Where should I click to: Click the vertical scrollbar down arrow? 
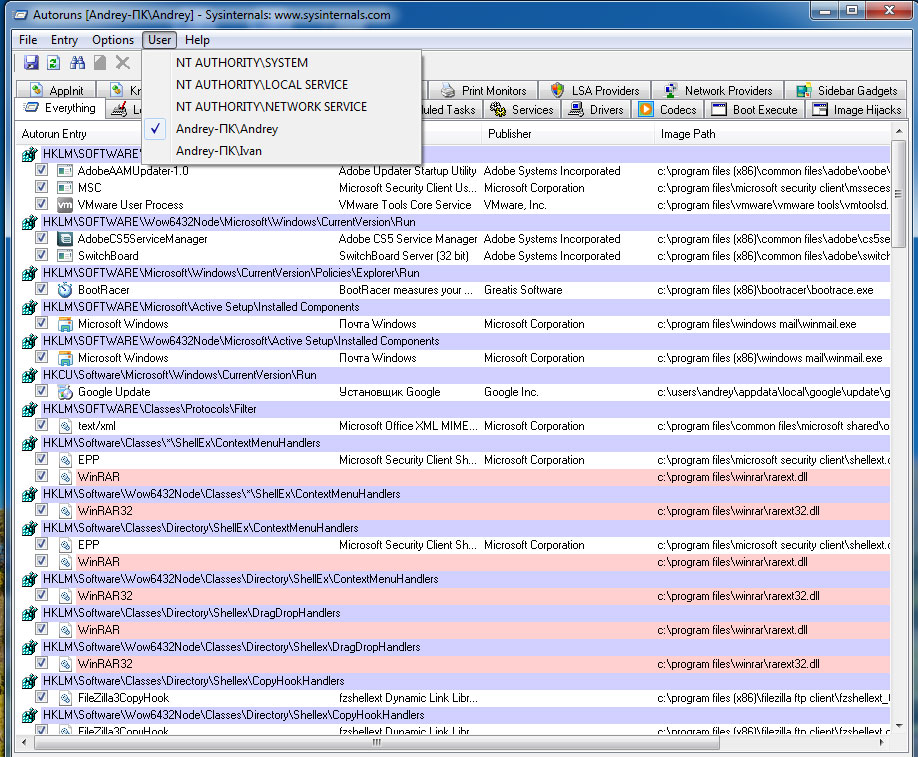(x=899, y=727)
